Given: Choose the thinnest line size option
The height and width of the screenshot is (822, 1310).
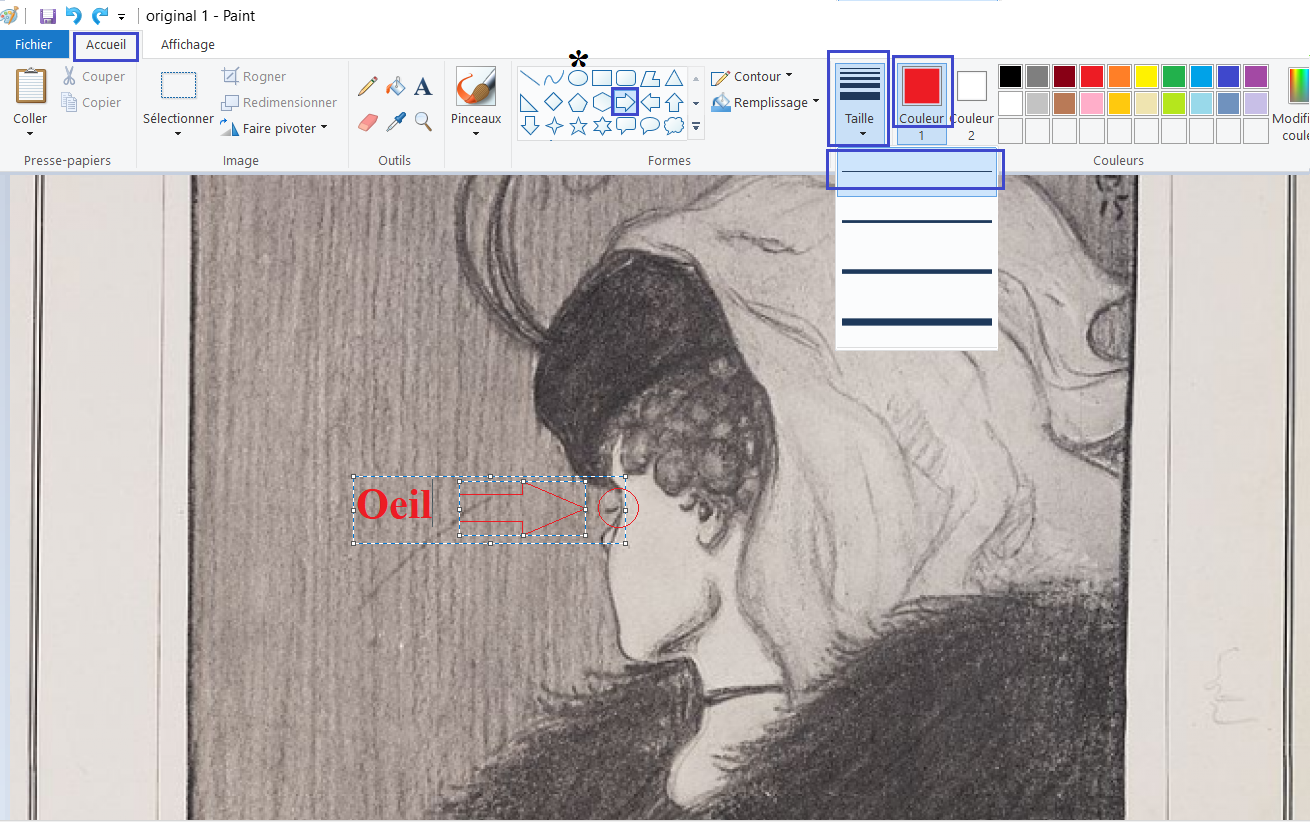Looking at the screenshot, I should point(917,172).
